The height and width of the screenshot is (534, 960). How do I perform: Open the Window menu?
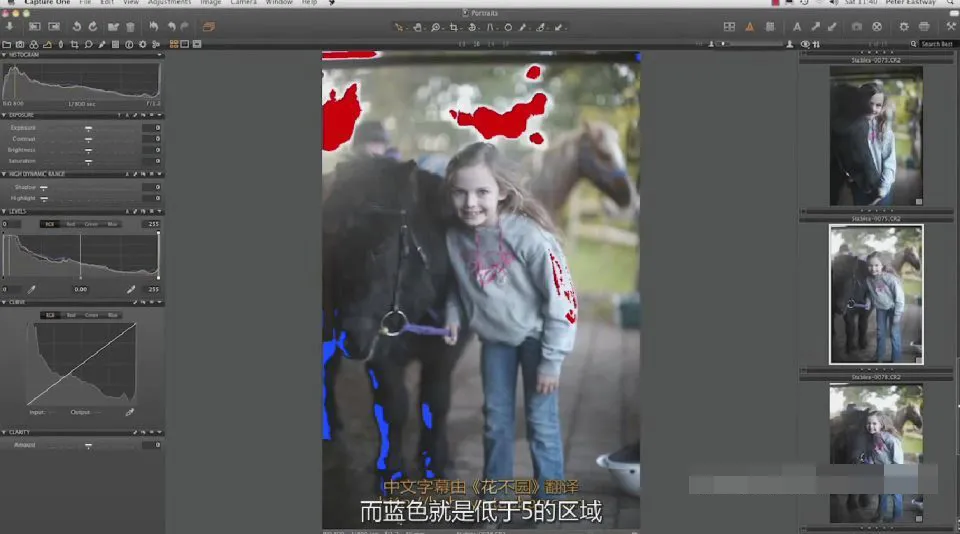[x=279, y=2]
